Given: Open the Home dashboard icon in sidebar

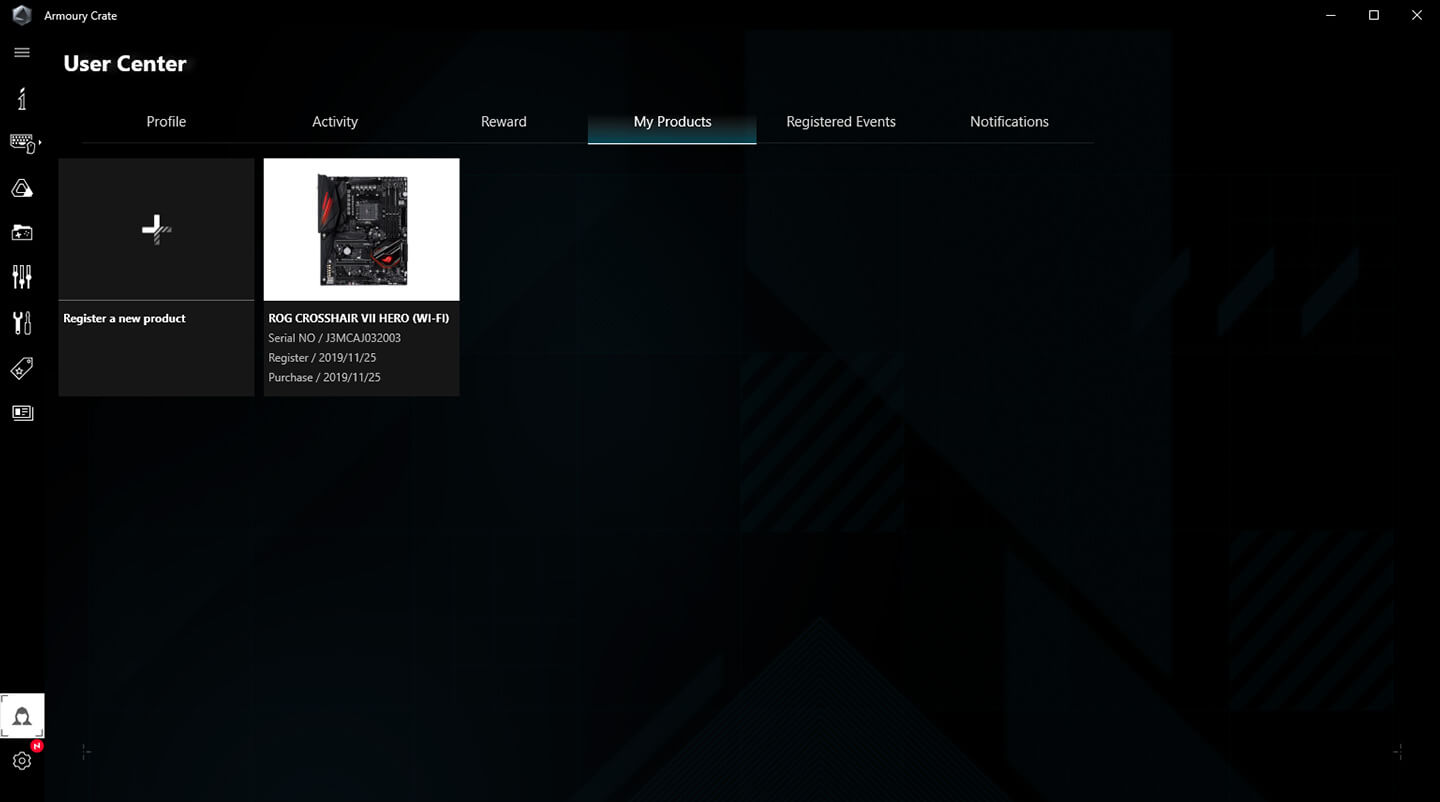Looking at the screenshot, I should coord(22,98).
